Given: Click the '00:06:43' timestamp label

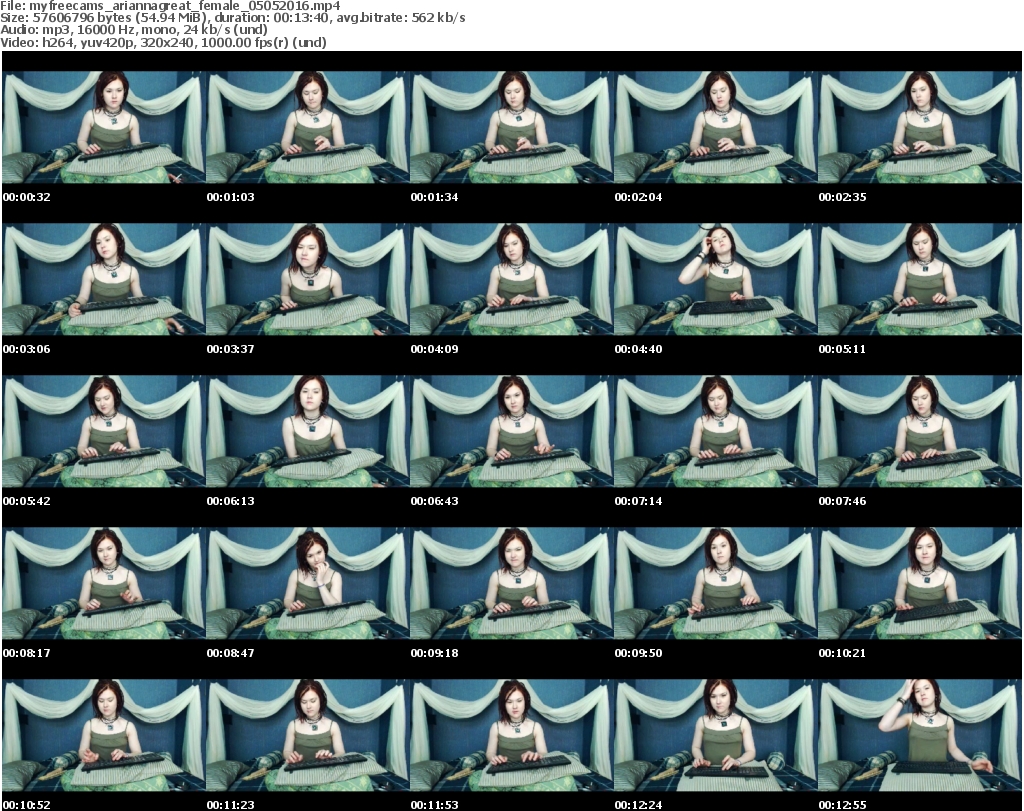Looking at the screenshot, I should tap(434, 501).
